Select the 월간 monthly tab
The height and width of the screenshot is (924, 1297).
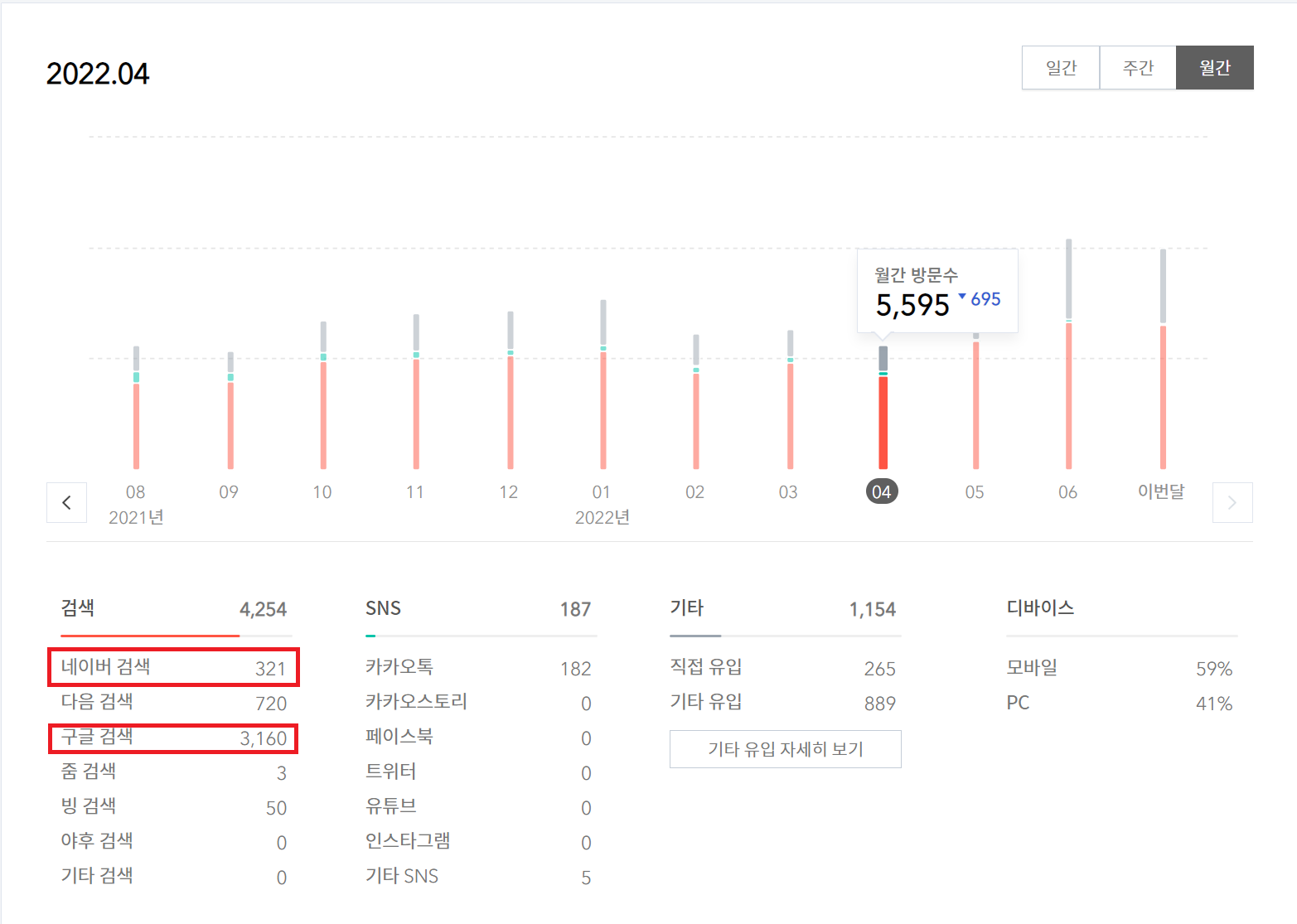pyautogui.click(x=1215, y=67)
